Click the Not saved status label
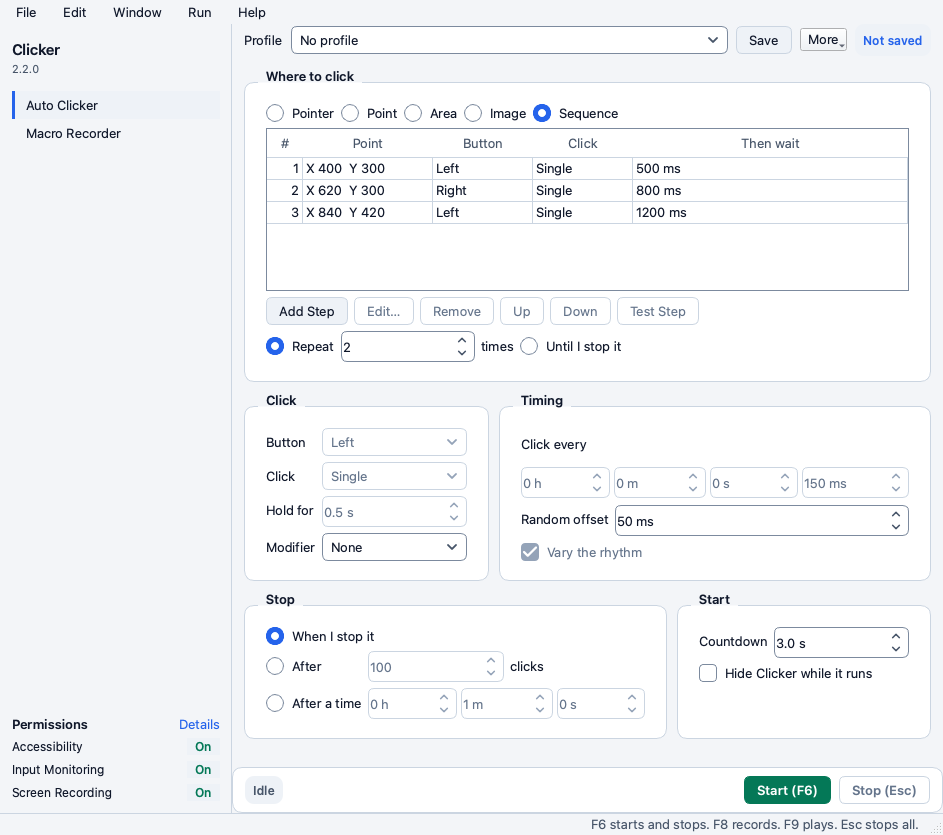 pos(892,40)
